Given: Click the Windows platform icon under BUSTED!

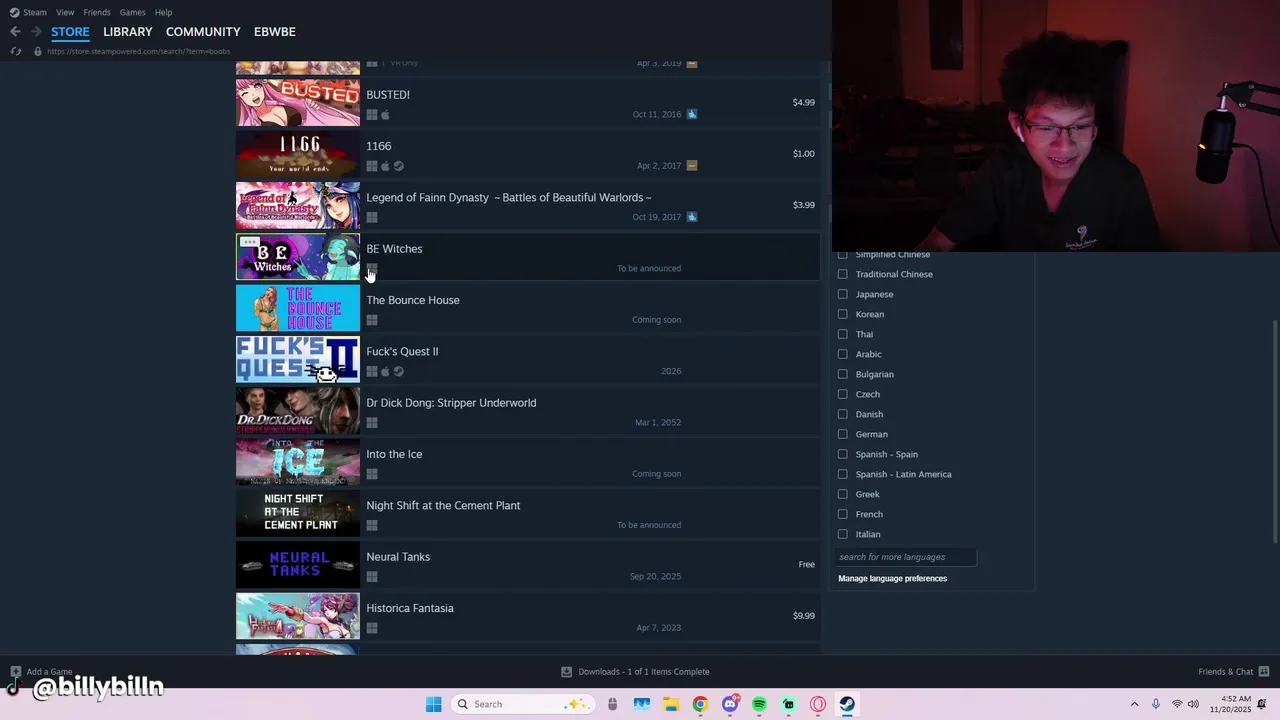Looking at the screenshot, I should click(372, 115).
